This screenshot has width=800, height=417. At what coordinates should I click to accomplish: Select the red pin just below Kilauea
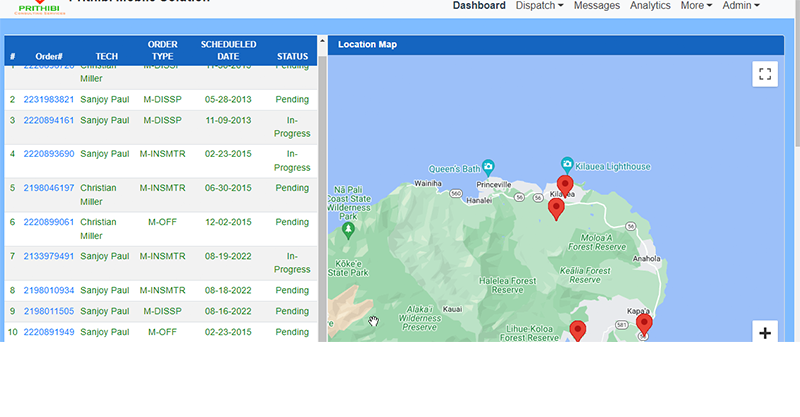point(556,209)
